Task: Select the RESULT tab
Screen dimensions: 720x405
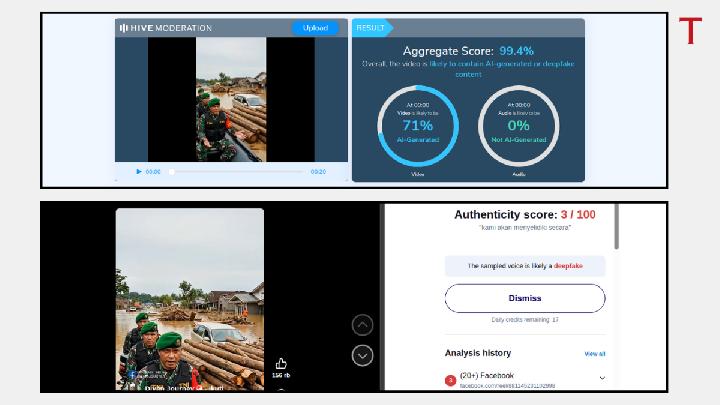Action: (x=371, y=28)
